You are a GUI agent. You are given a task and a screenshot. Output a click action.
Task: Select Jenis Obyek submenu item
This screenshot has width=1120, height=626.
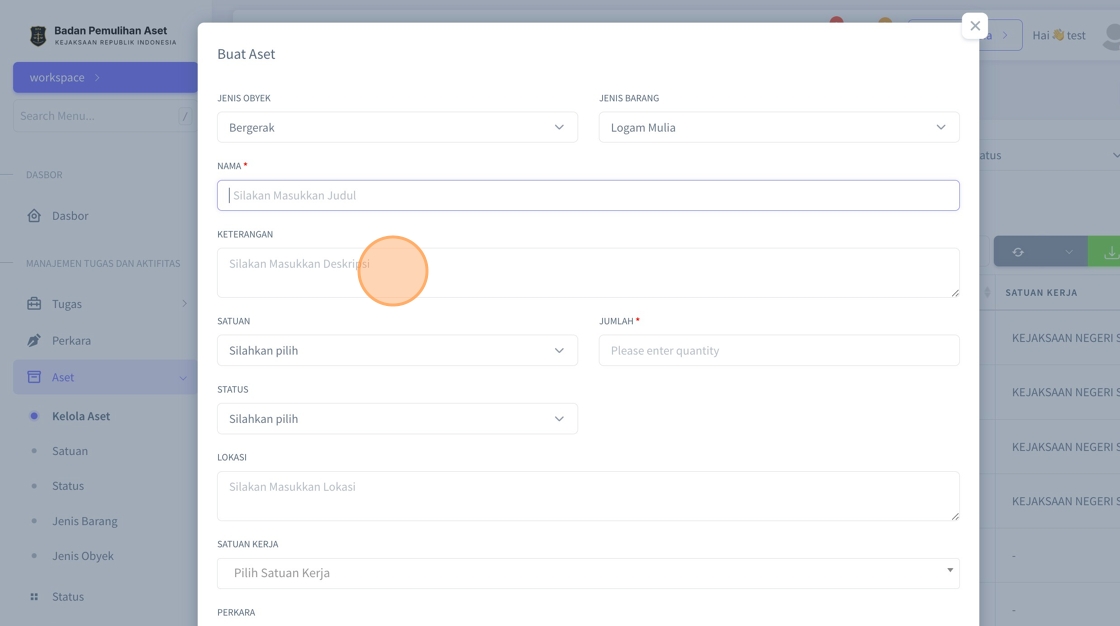(x=83, y=556)
